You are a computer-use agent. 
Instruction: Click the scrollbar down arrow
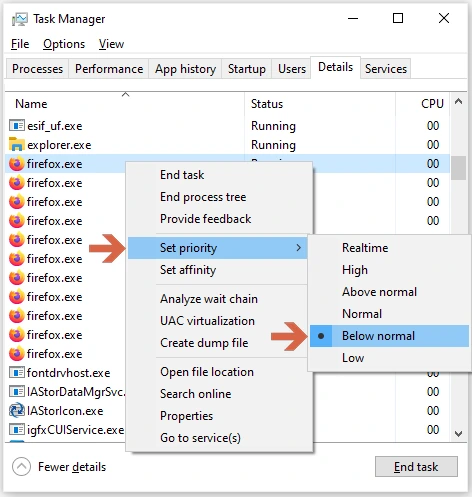point(459,433)
